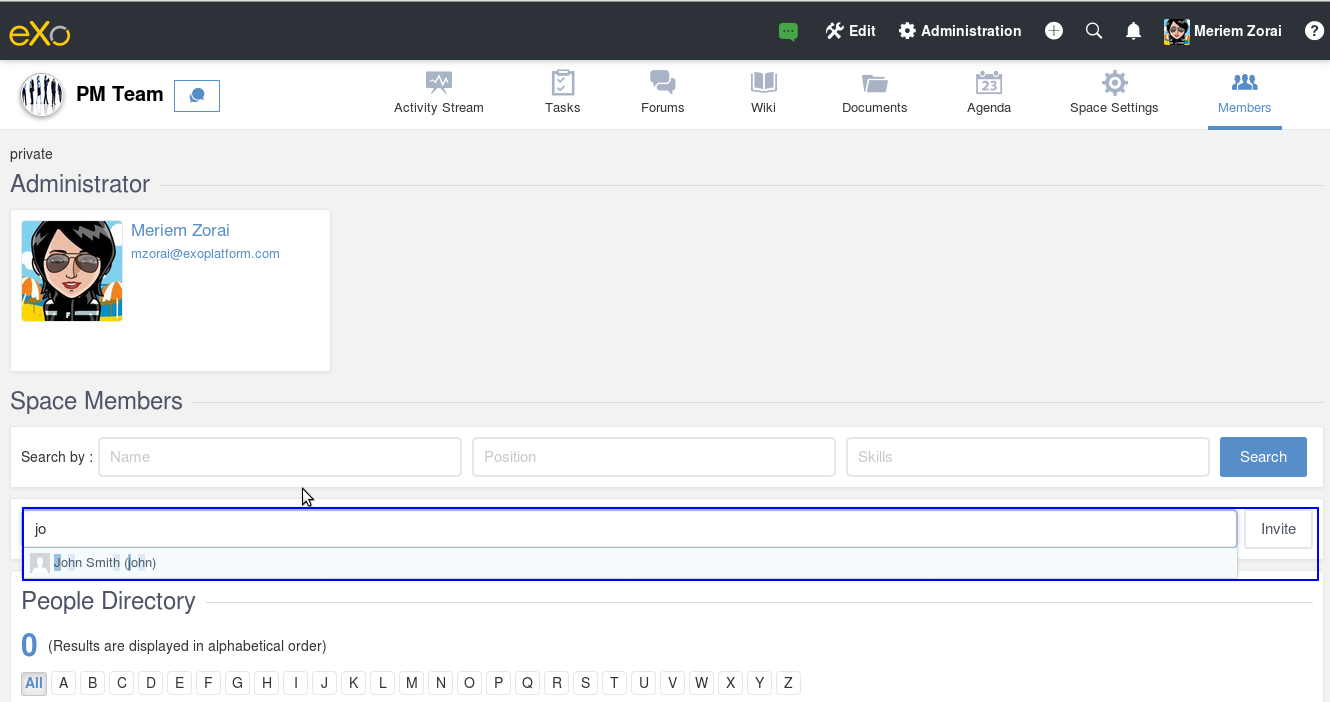Filter directory by letter I
1330x702 pixels.
[x=295, y=683]
